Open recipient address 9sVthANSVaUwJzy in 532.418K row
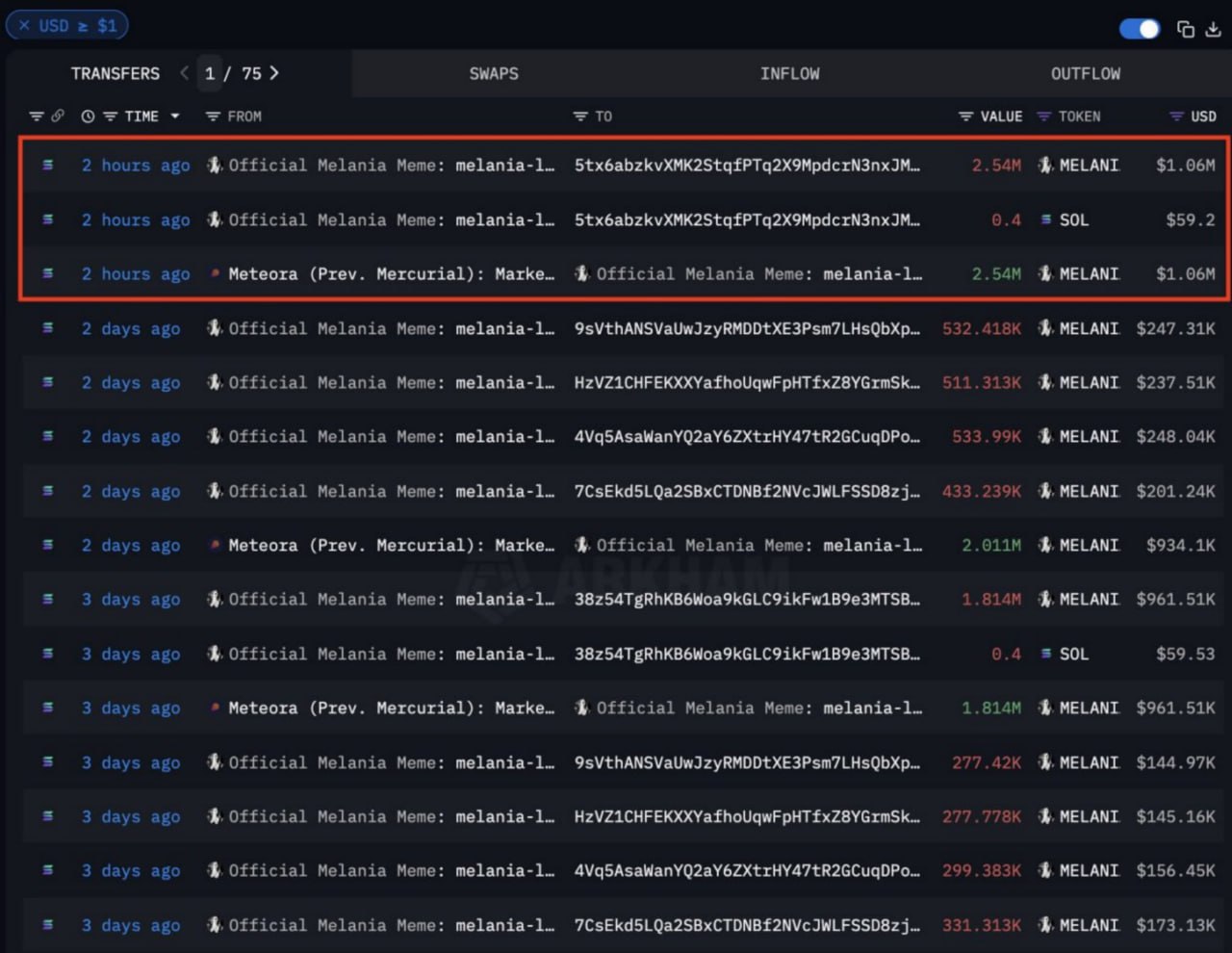 click(747, 328)
